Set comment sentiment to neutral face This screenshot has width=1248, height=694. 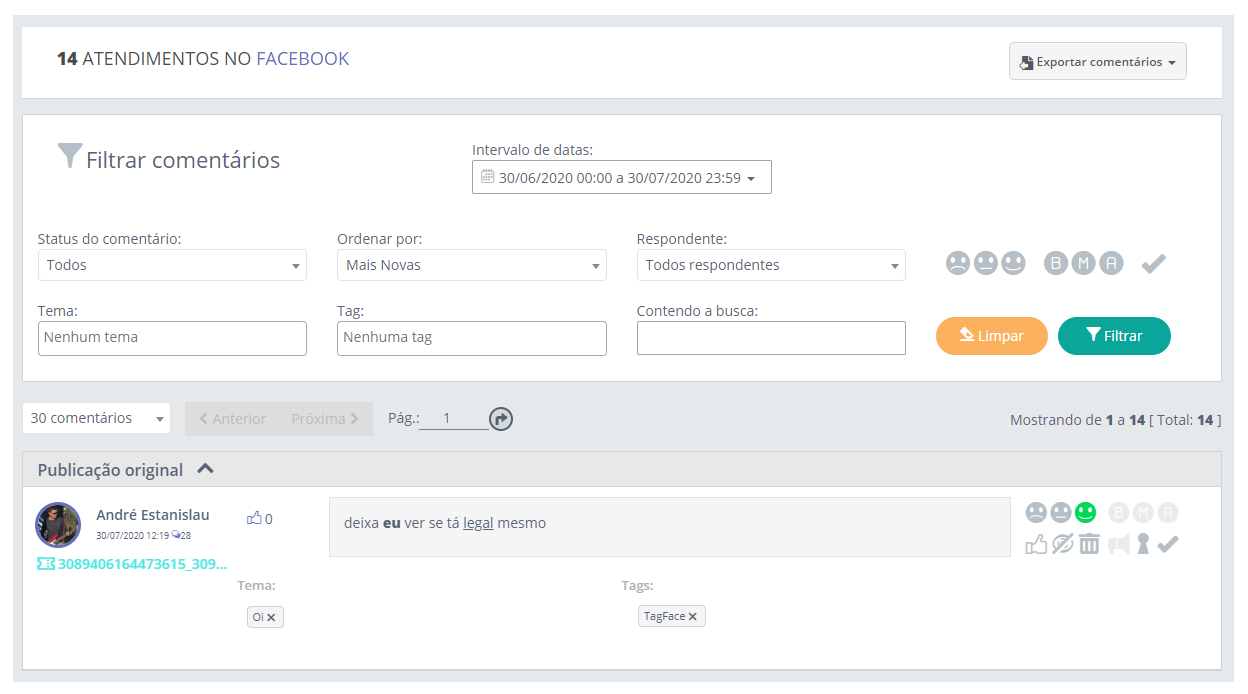tap(1061, 513)
